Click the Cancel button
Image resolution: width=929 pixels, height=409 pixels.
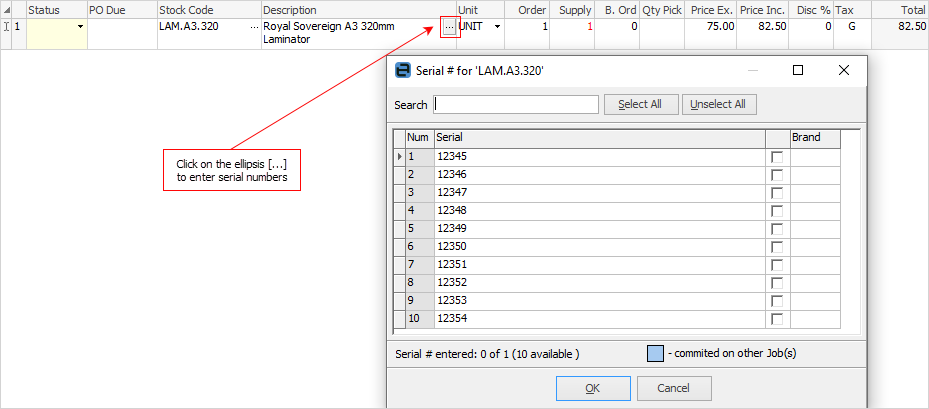click(674, 388)
